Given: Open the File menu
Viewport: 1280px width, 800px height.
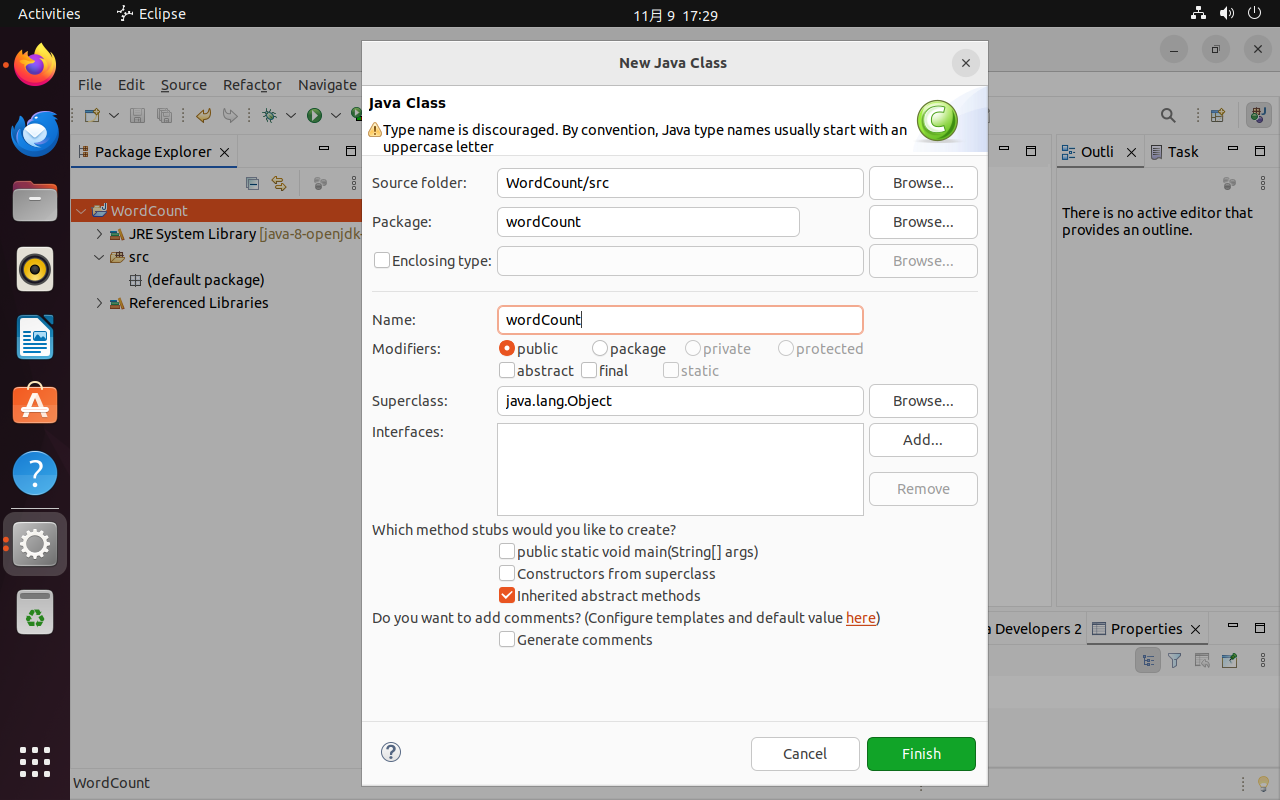Looking at the screenshot, I should 90,85.
